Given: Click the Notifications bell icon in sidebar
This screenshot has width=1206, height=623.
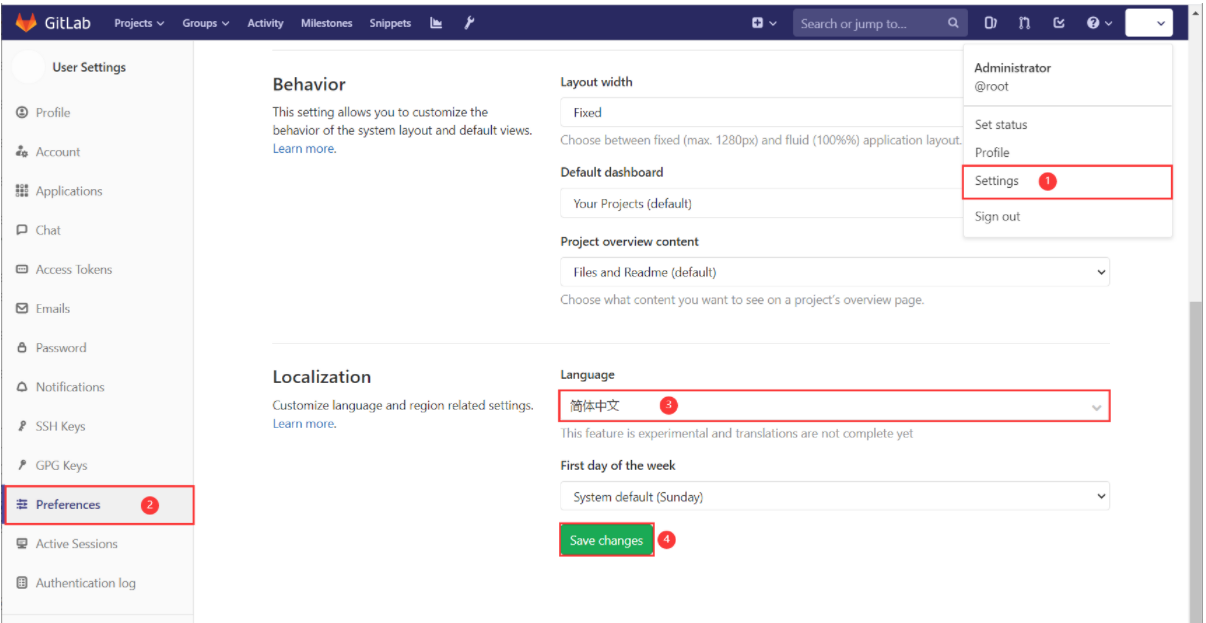Looking at the screenshot, I should point(22,387).
